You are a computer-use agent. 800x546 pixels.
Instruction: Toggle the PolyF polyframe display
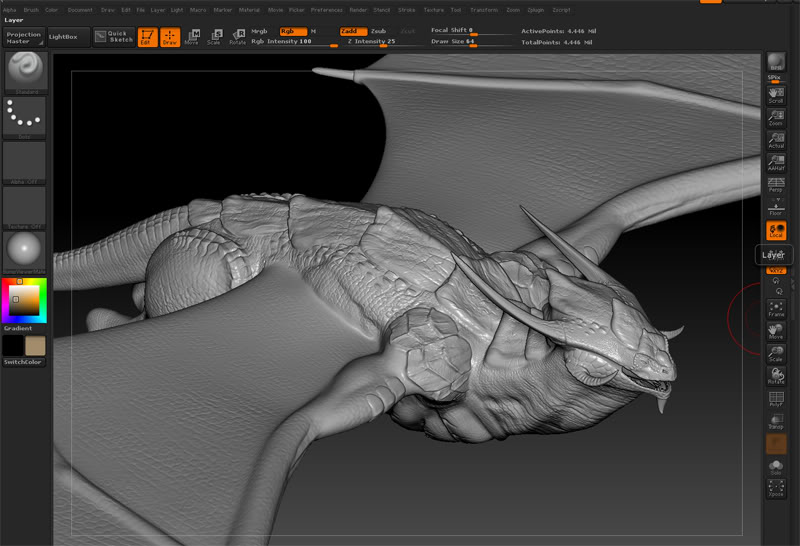[x=776, y=399]
